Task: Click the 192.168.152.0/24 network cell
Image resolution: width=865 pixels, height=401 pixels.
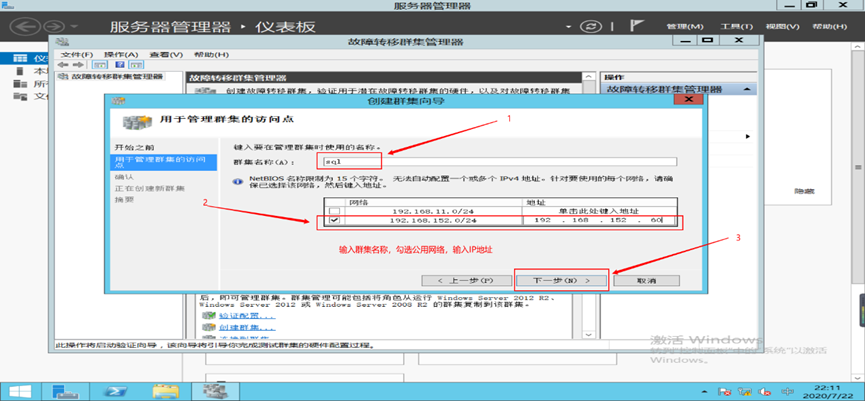Action: (x=432, y=221)
